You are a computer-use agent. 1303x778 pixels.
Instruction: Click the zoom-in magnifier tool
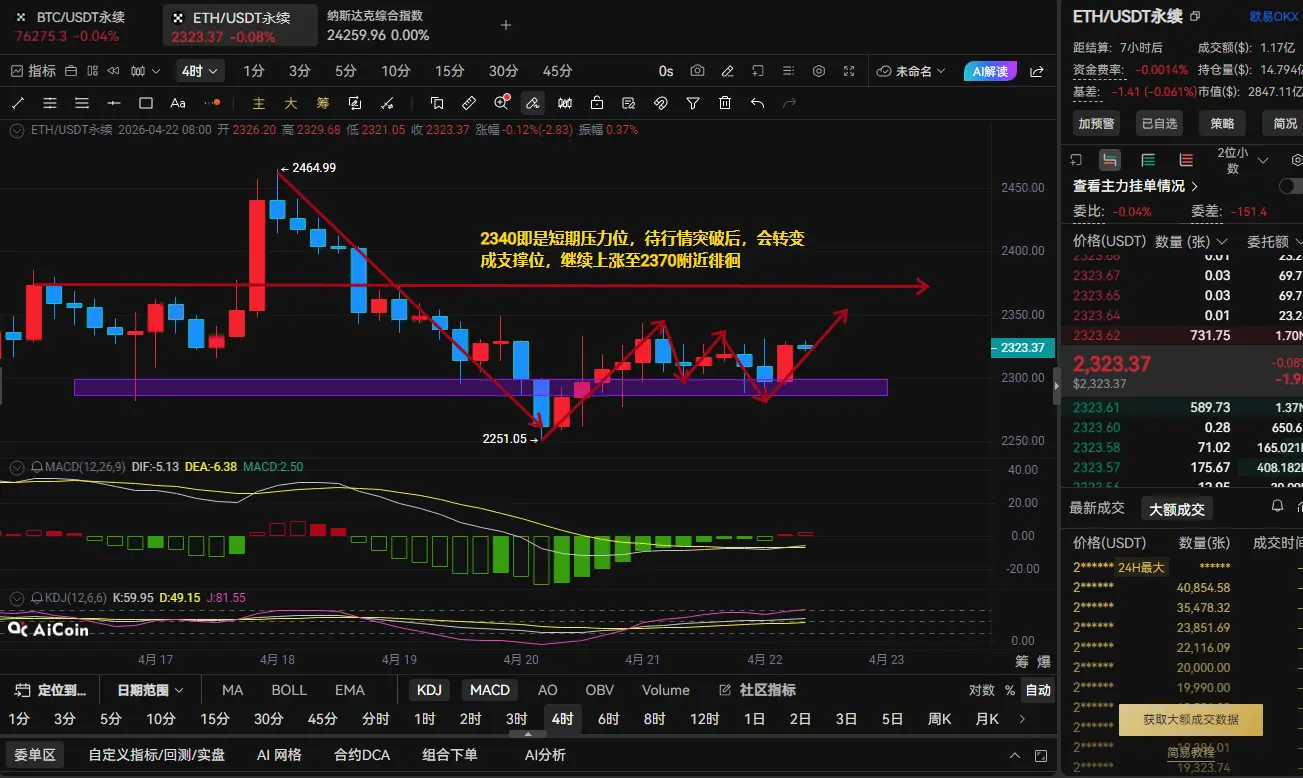coord(501,103)
